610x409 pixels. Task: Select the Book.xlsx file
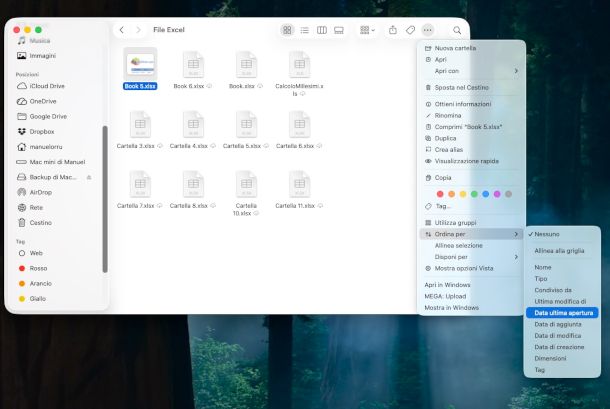(246, 70)
